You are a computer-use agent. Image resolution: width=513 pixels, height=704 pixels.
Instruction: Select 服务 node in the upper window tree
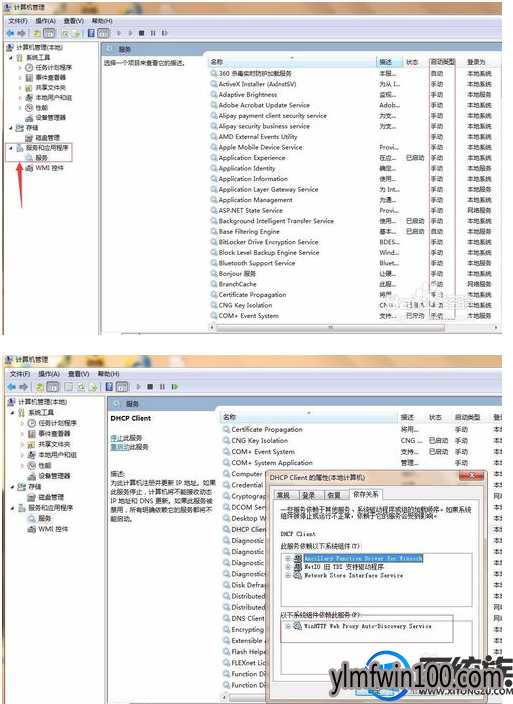[41, 158]
